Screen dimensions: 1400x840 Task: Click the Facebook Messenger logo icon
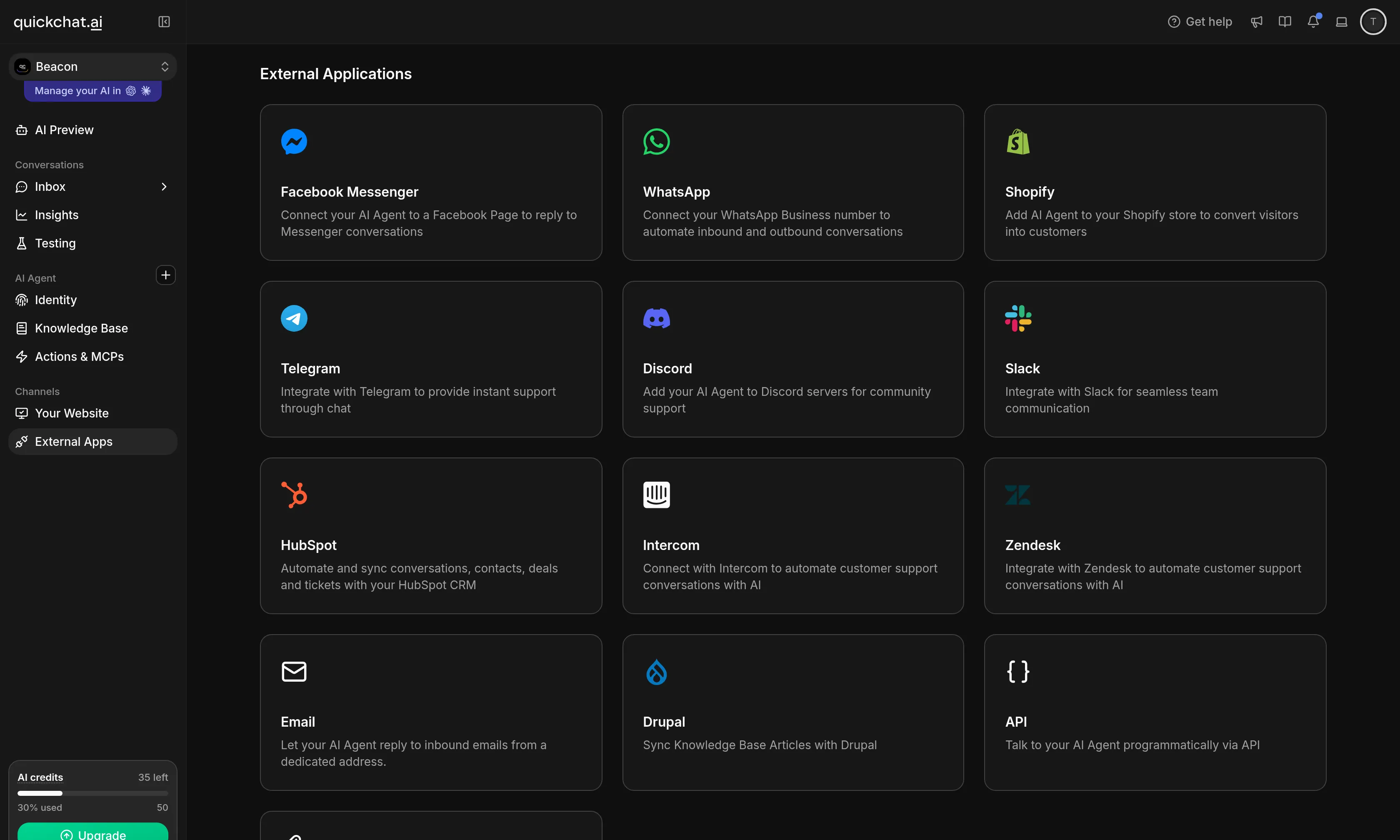[x=294, y=142]
